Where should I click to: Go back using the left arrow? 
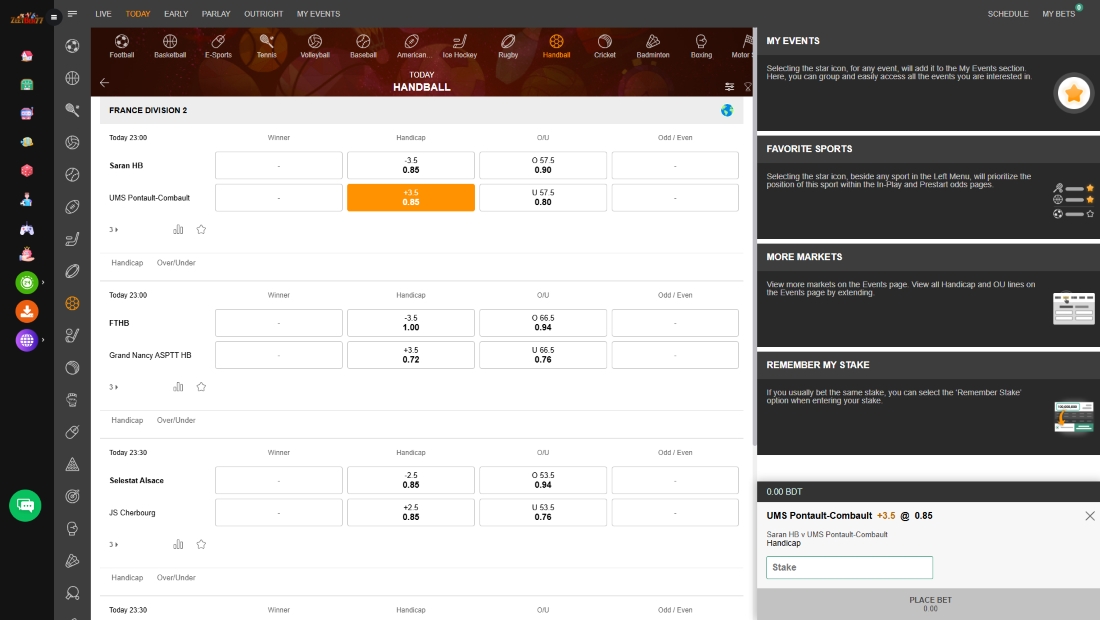(x=105, y=83)
